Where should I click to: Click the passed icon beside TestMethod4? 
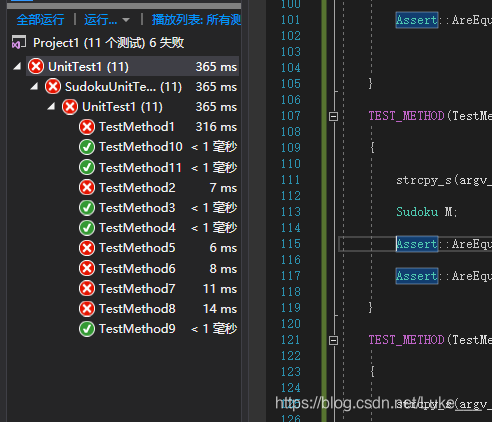click(87, 228)
